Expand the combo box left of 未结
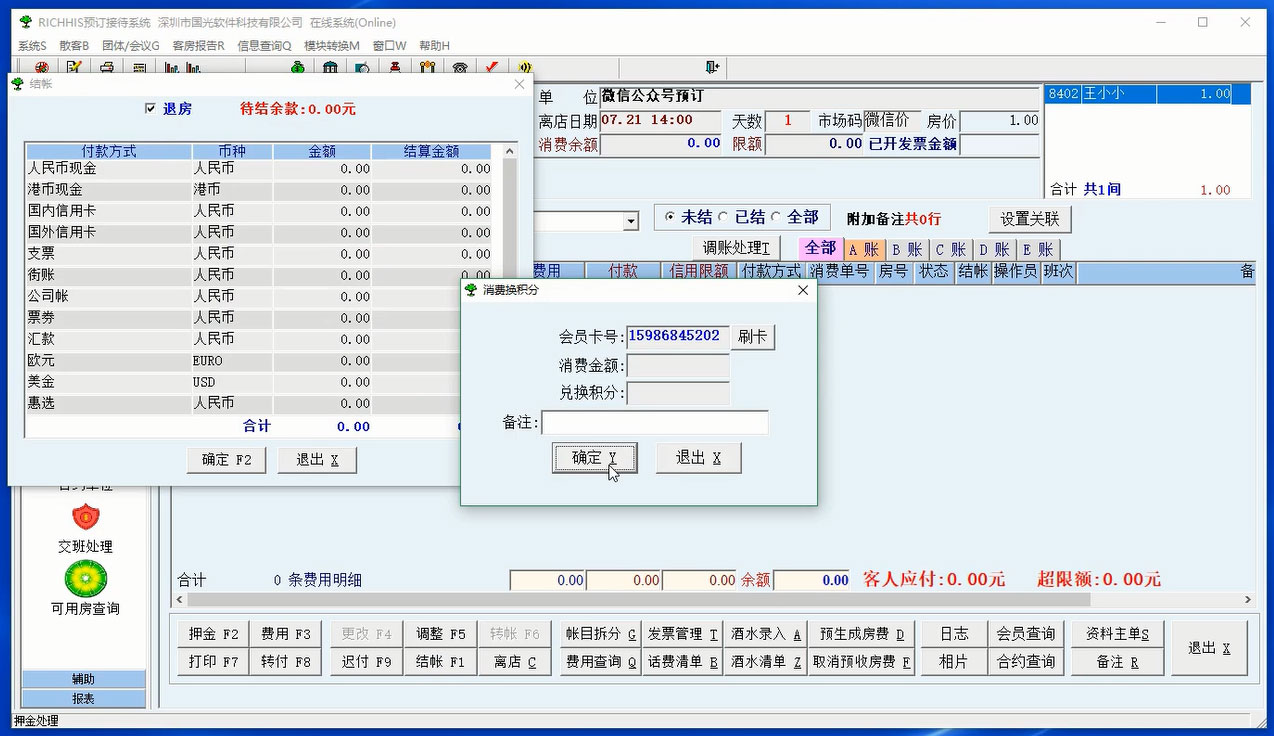Image resolution: width=1274 pixels, height=736 pixels. tap(631, 221)
